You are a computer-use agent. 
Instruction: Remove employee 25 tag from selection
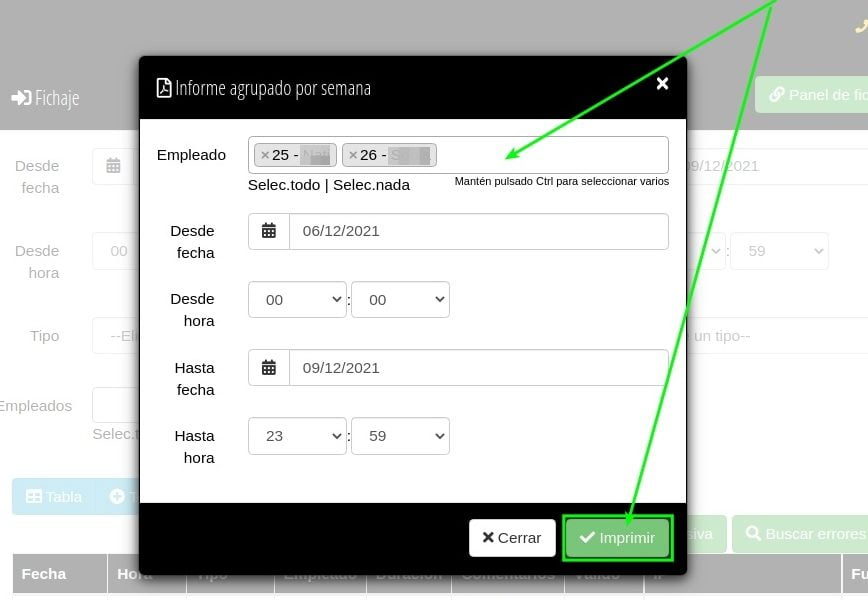pos(265,155)
